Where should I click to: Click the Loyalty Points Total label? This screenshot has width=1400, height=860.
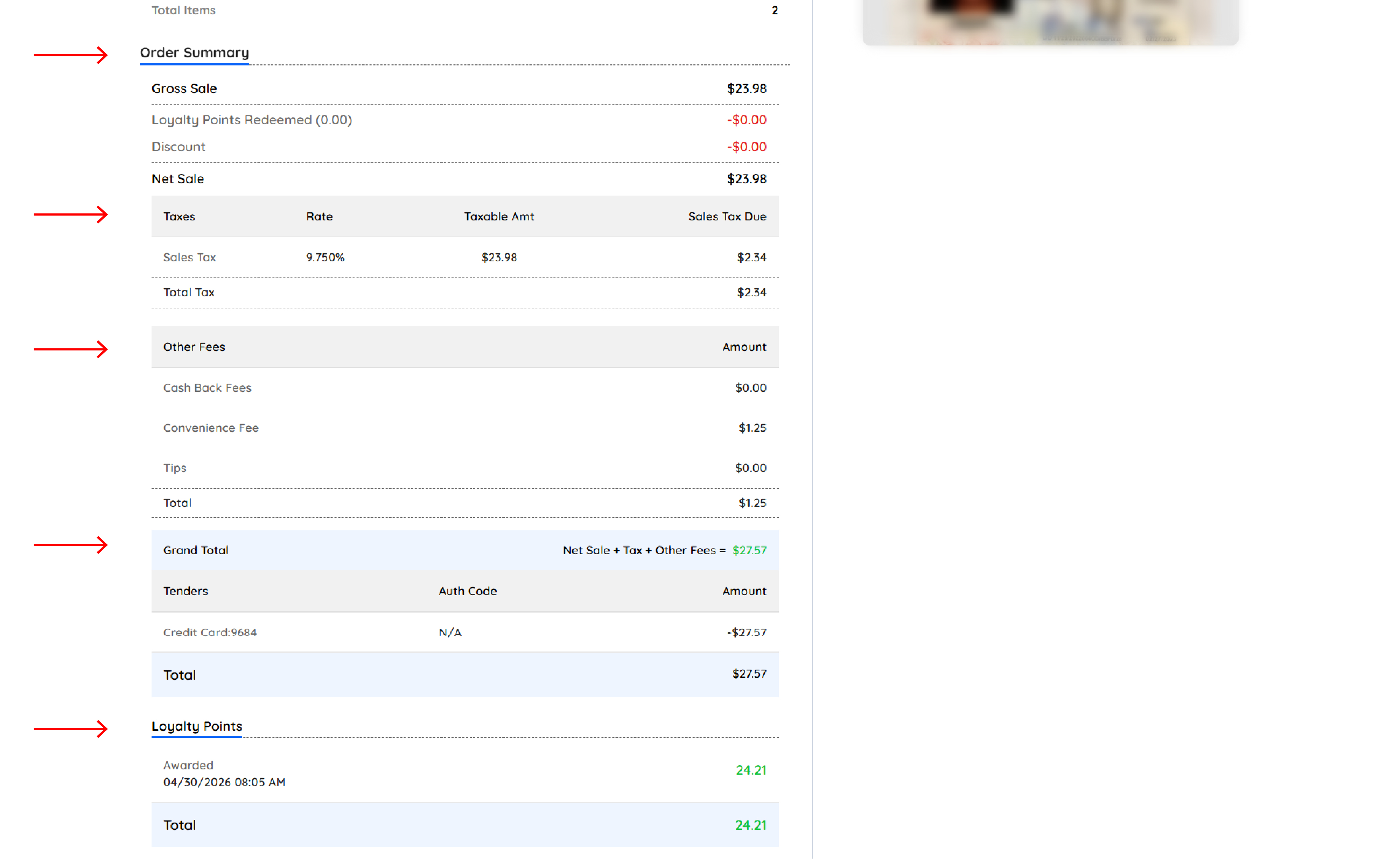coord(180,825)
